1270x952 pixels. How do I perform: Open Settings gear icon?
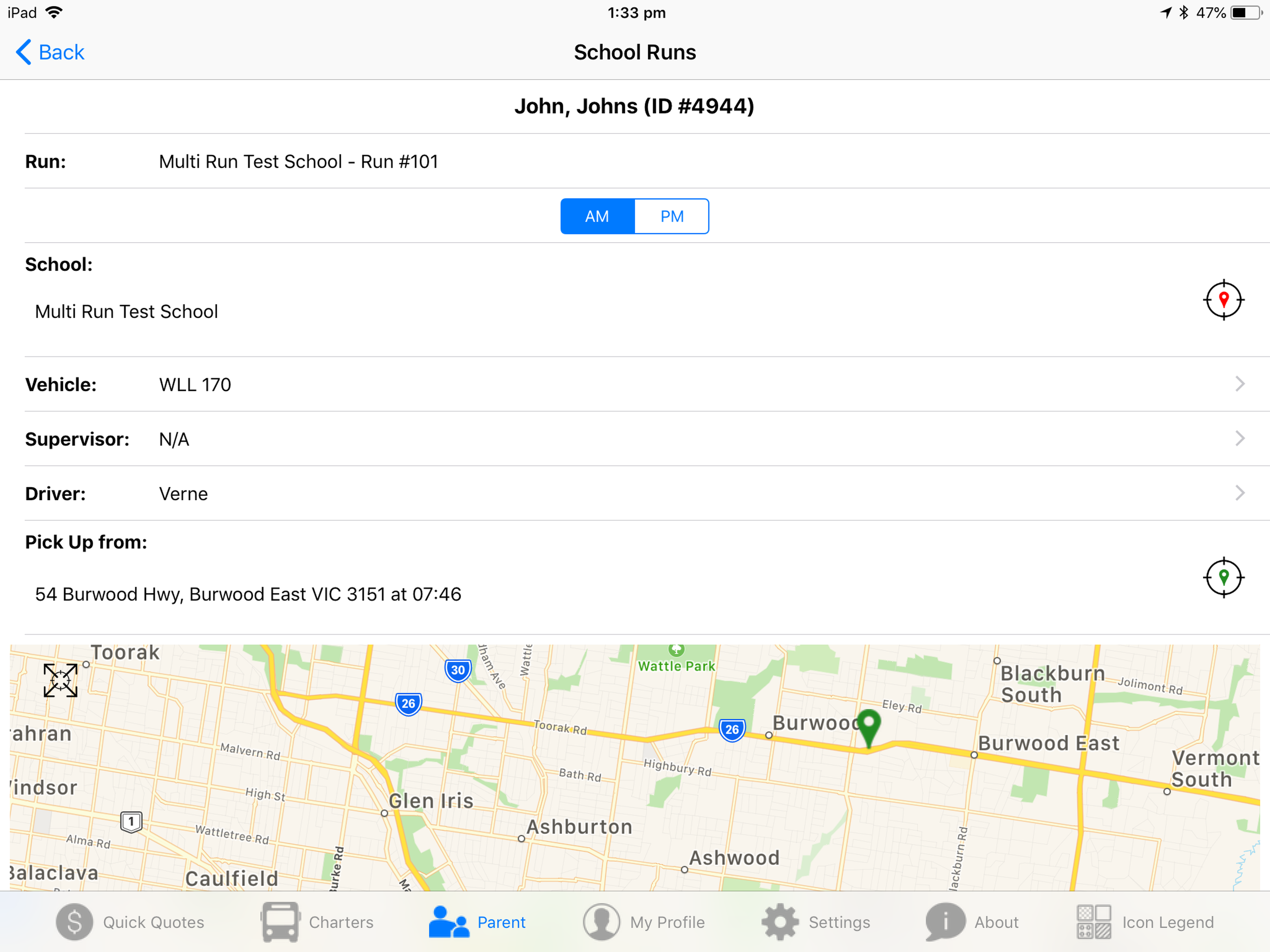click(x=780, y=922)
